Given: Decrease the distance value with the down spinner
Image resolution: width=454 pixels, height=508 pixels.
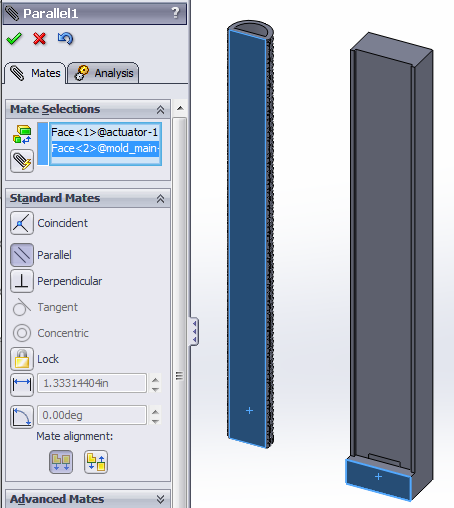Looking at the screenshot, I should coord(155,389).
